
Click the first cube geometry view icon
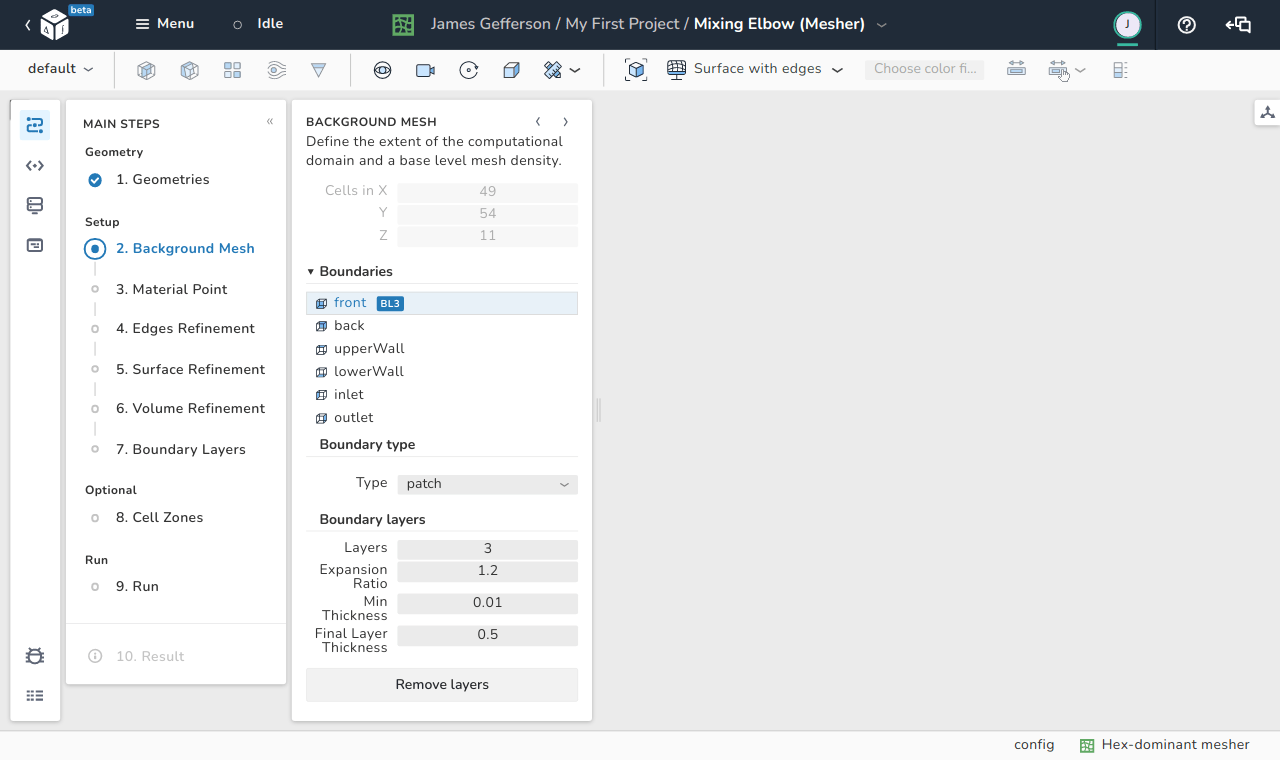[x=146, y=70]
